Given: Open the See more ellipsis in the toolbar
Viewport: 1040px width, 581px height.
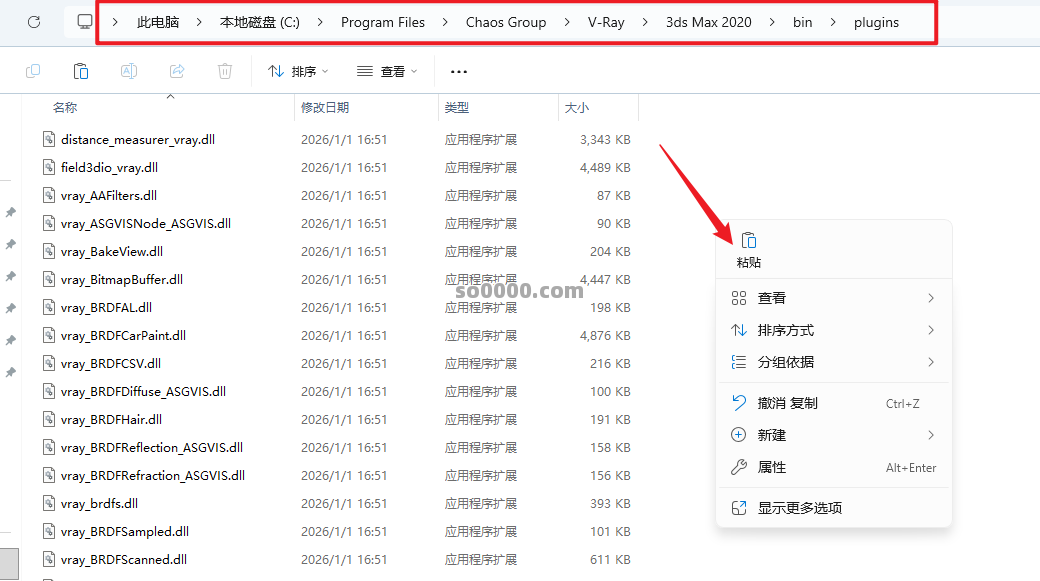Looking at the screenshot, I should (x=458, y=70).
